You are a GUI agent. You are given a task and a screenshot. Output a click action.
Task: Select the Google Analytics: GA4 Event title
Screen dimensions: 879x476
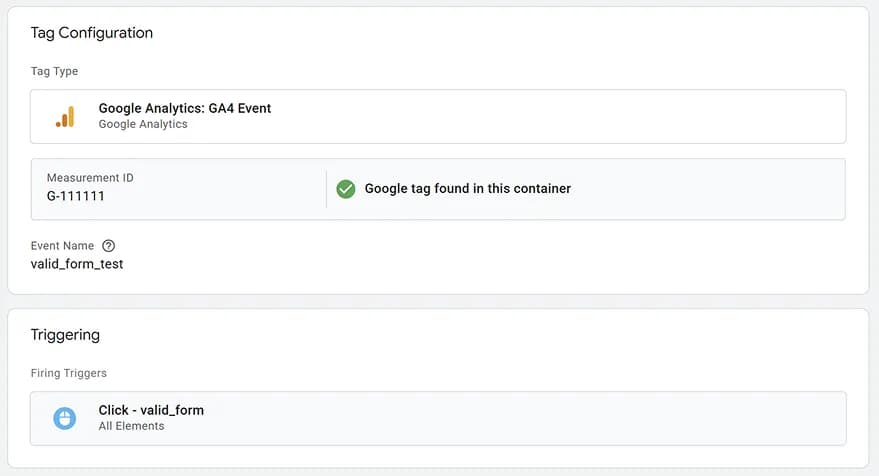[x=184, y=108]
